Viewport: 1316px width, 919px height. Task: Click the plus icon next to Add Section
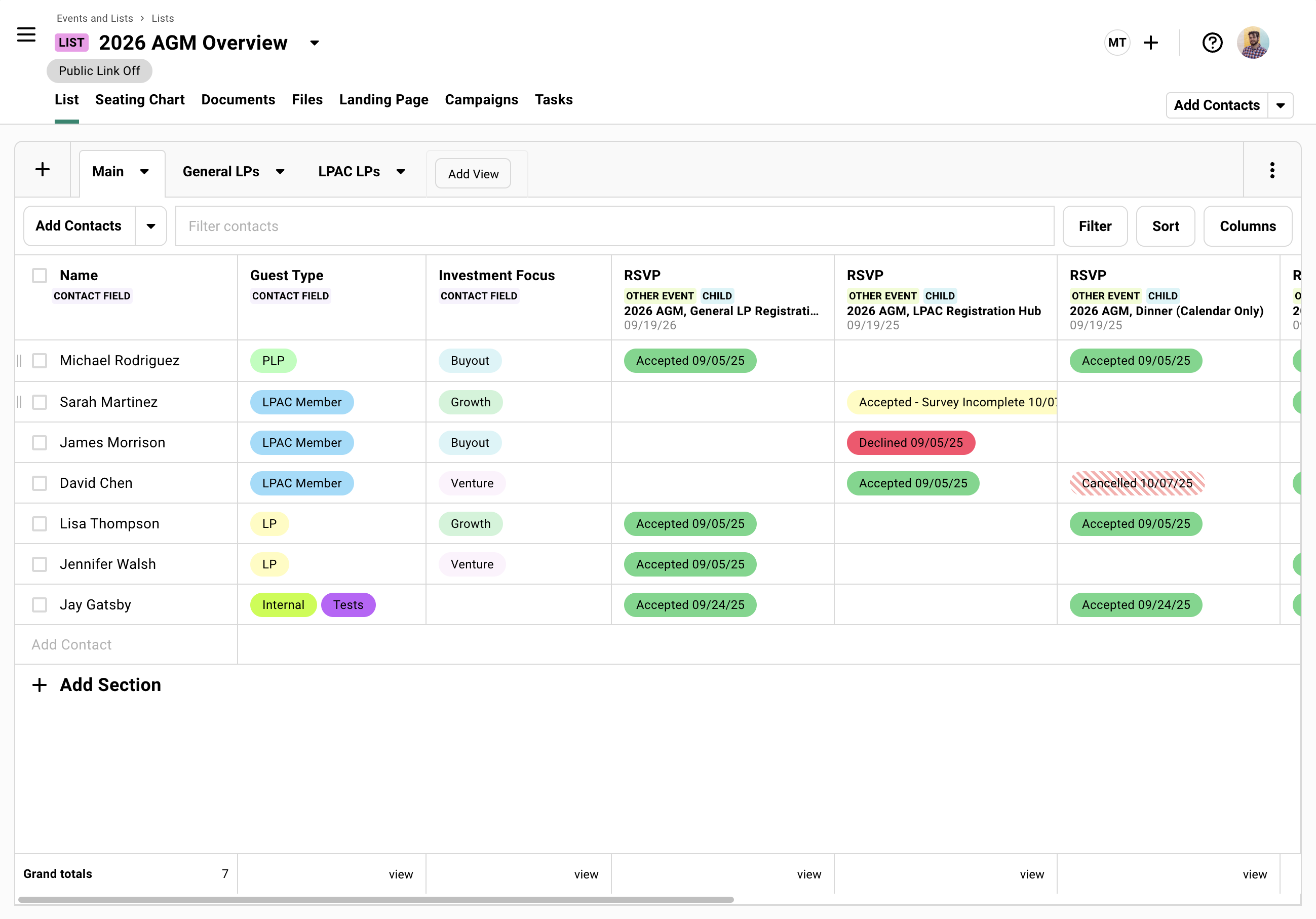[x=39, y=684]
